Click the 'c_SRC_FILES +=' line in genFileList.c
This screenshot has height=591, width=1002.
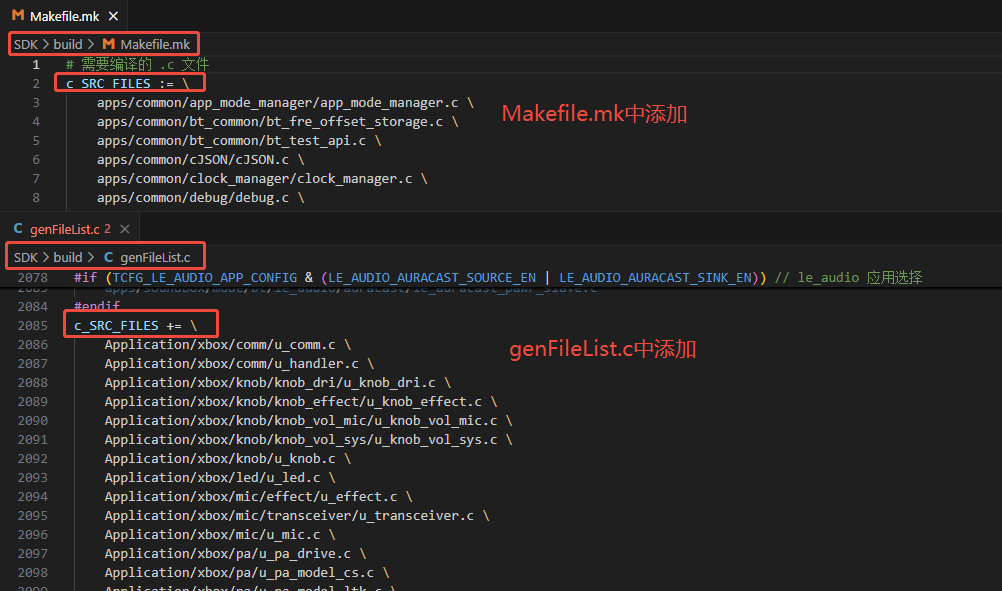135,326
